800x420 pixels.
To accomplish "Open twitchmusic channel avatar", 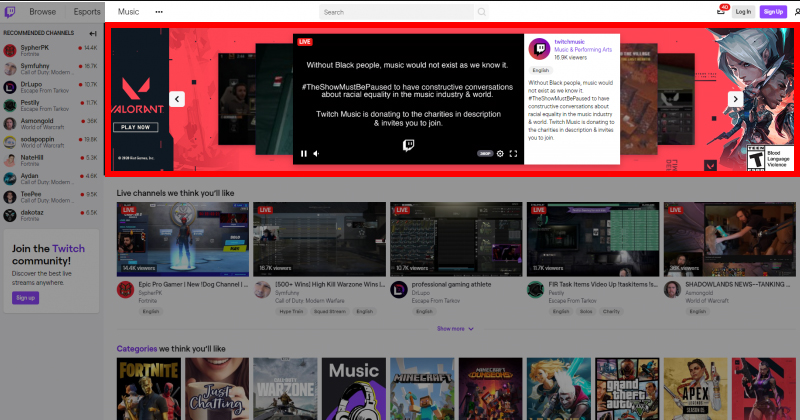I will click(539, 49).
